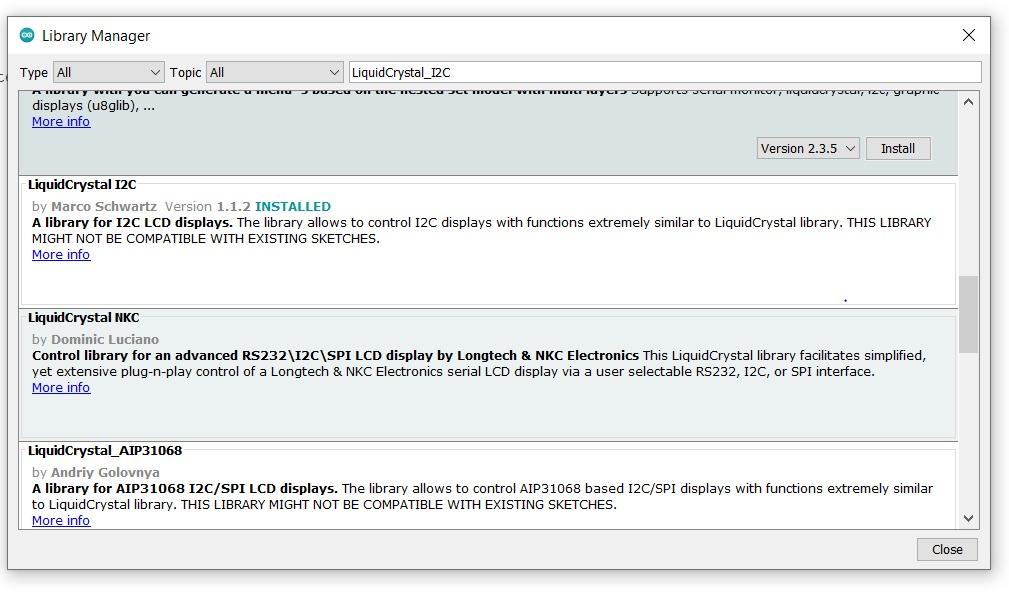Click the Install button

coord(898,149)
